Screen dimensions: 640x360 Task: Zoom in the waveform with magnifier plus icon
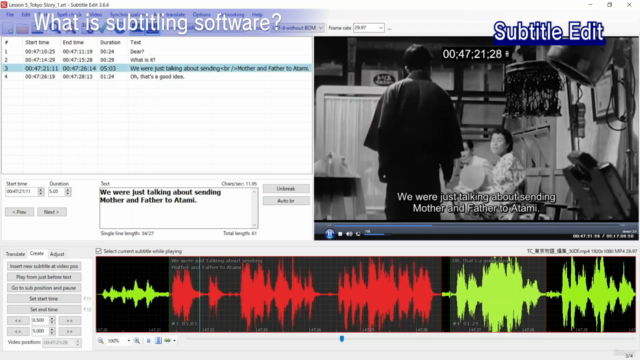[x=137, y=340]
